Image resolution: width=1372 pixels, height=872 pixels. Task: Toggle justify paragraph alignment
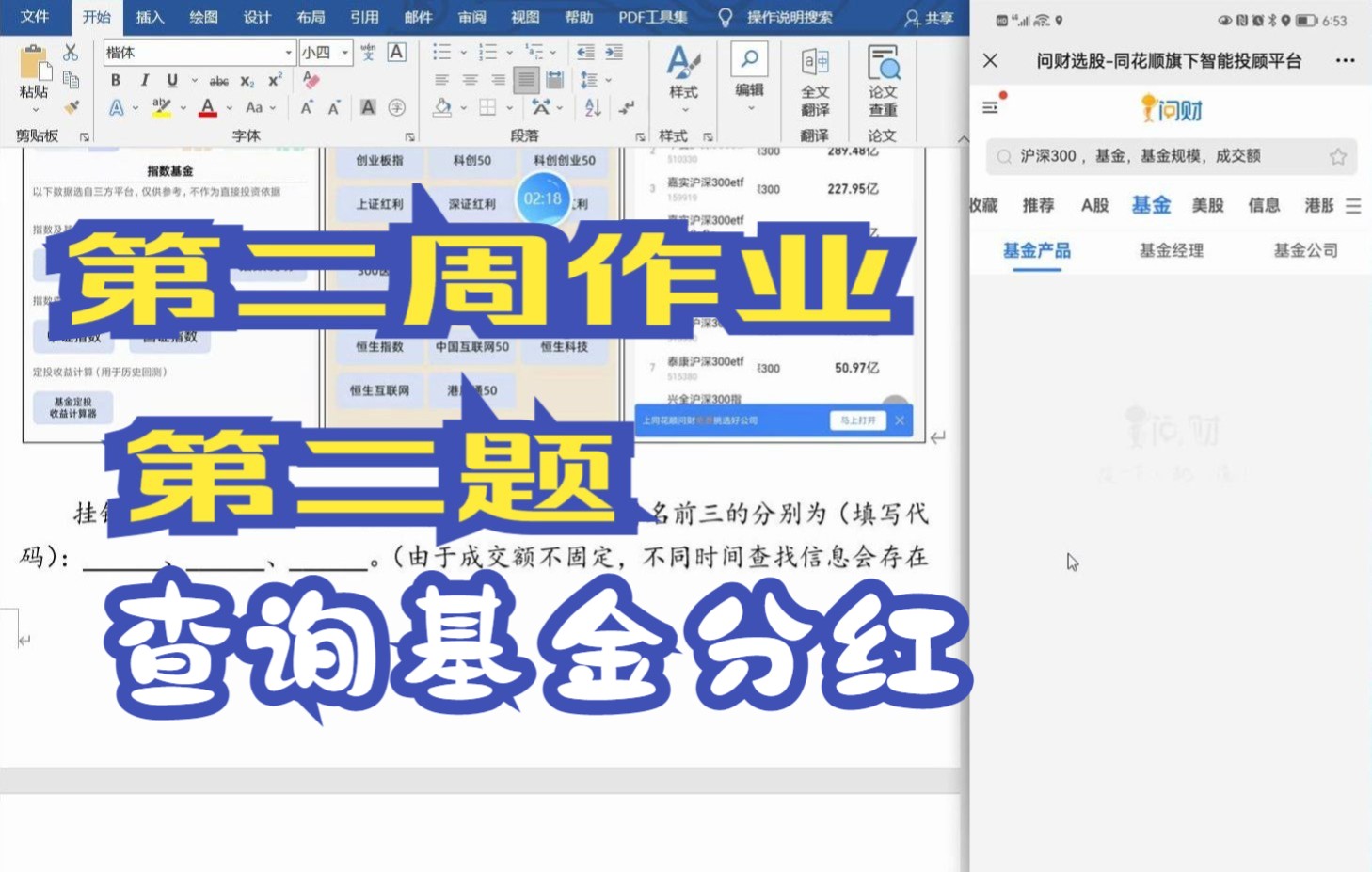[x=526, y=80]
